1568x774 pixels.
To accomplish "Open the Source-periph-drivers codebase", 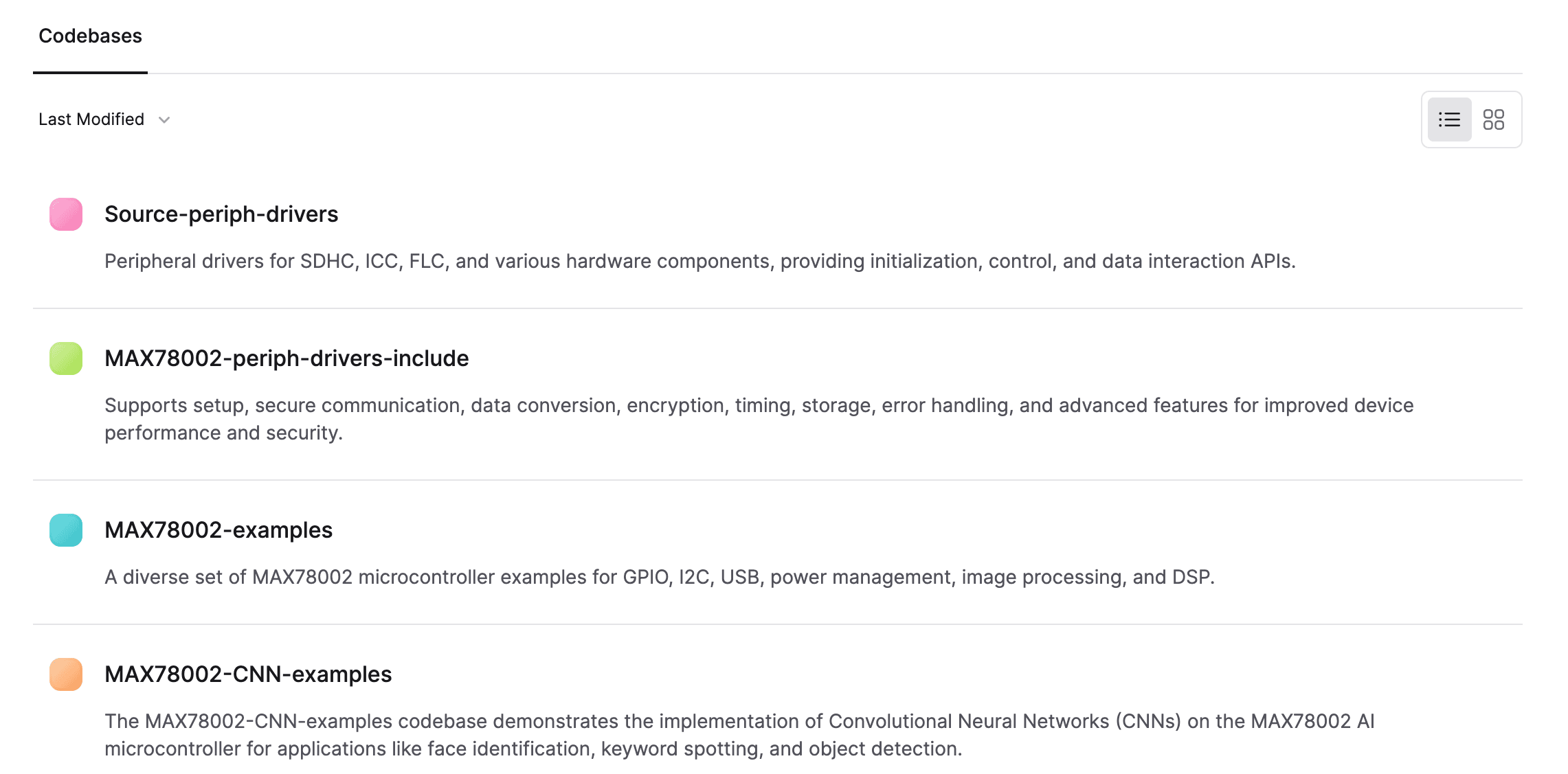I will click(221, 214).
